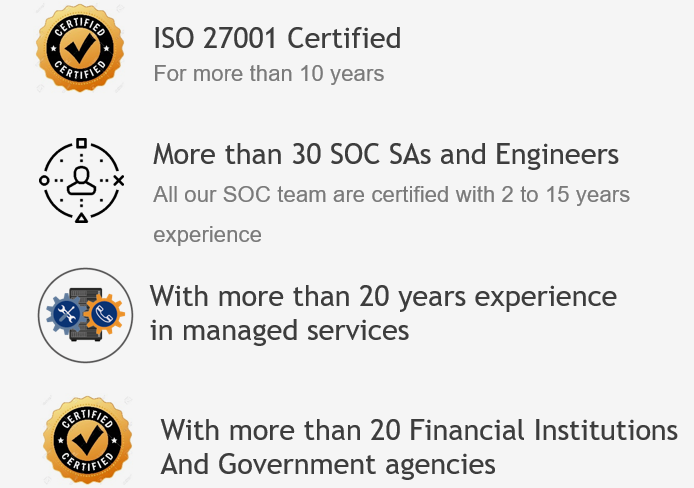Click the gold certified badge beside ISO 27001
The height and width of the screenshot is (488, 694).
(80, 48)
